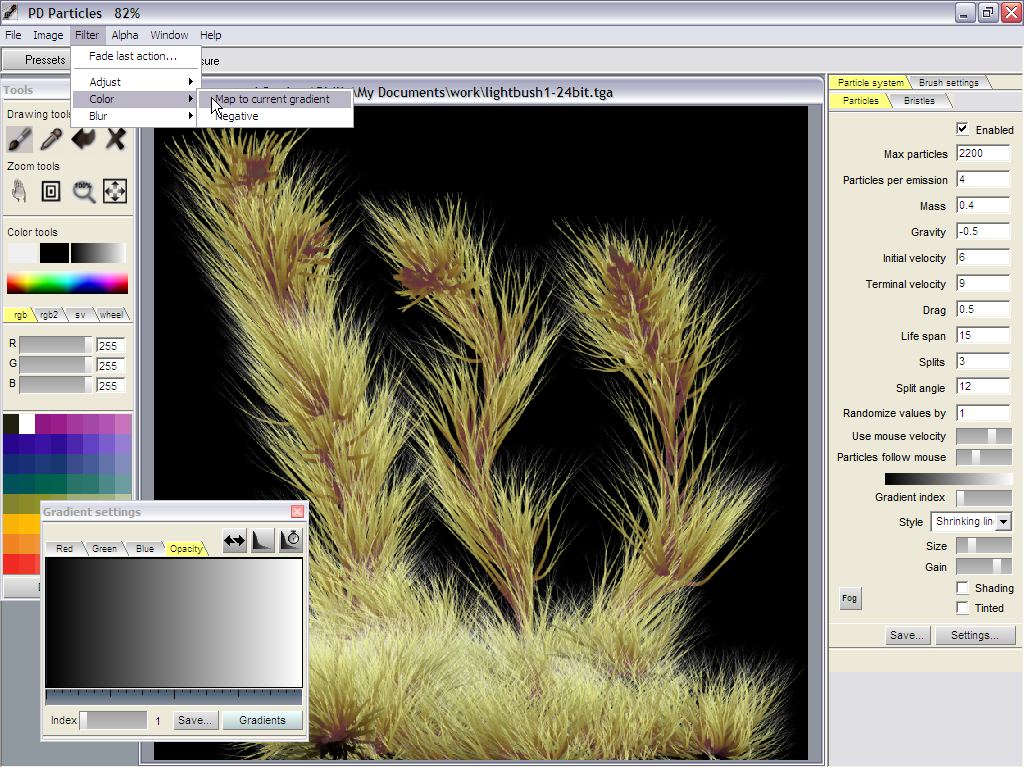Image resolution: width=1024 pixels, height=768 pixels.
Task: Enable the Shading checkbox
Action: (962, 588)
